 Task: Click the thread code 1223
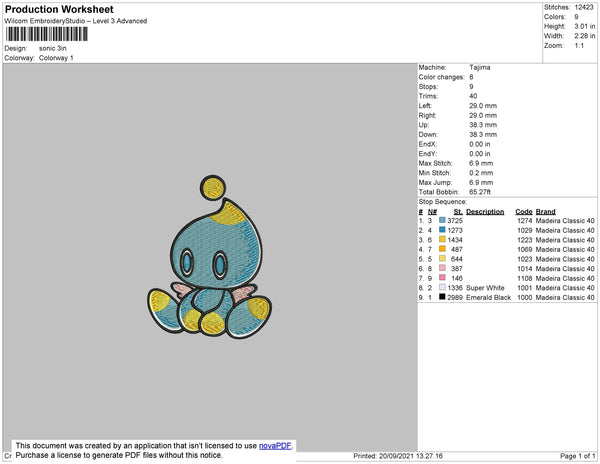coord(525,240)
